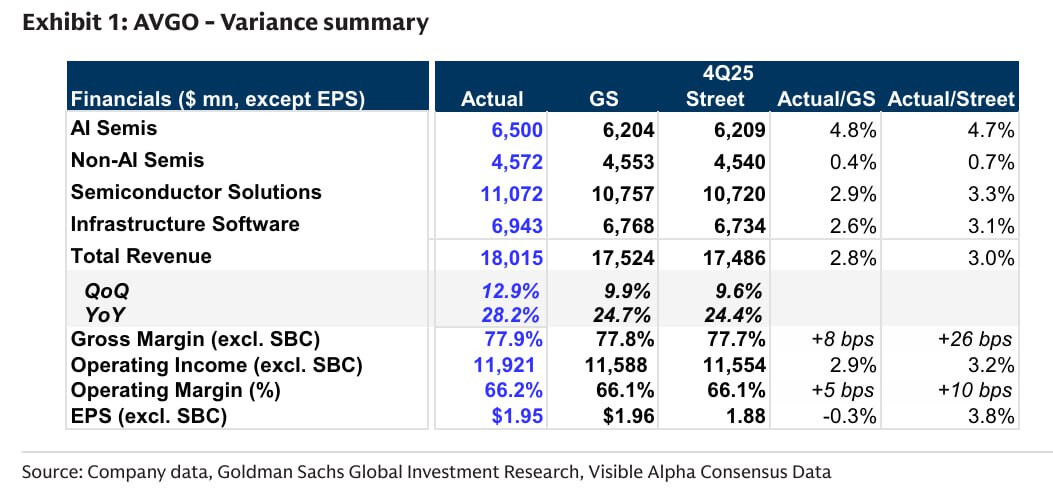Viewport: 1053px width, 495px height.
Task: Select the Actual/GS column header
Action: tap(826, 99)
